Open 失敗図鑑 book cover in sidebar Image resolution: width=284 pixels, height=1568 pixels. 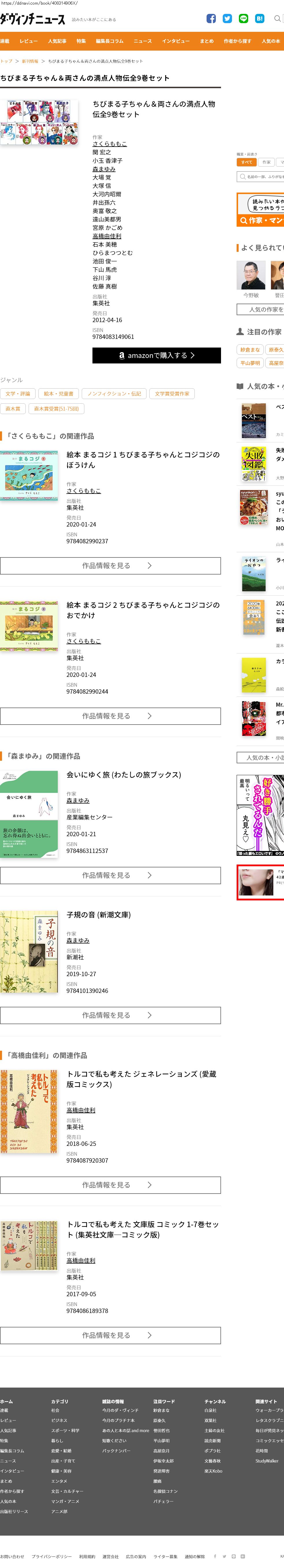click(254, 464)
